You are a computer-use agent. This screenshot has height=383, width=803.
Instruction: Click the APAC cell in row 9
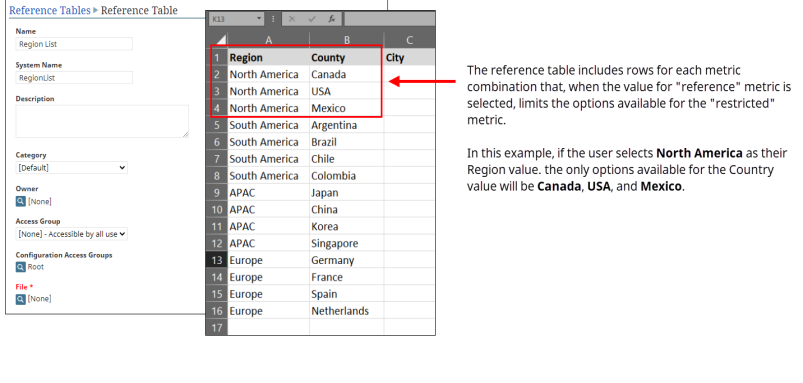(268, 193)
